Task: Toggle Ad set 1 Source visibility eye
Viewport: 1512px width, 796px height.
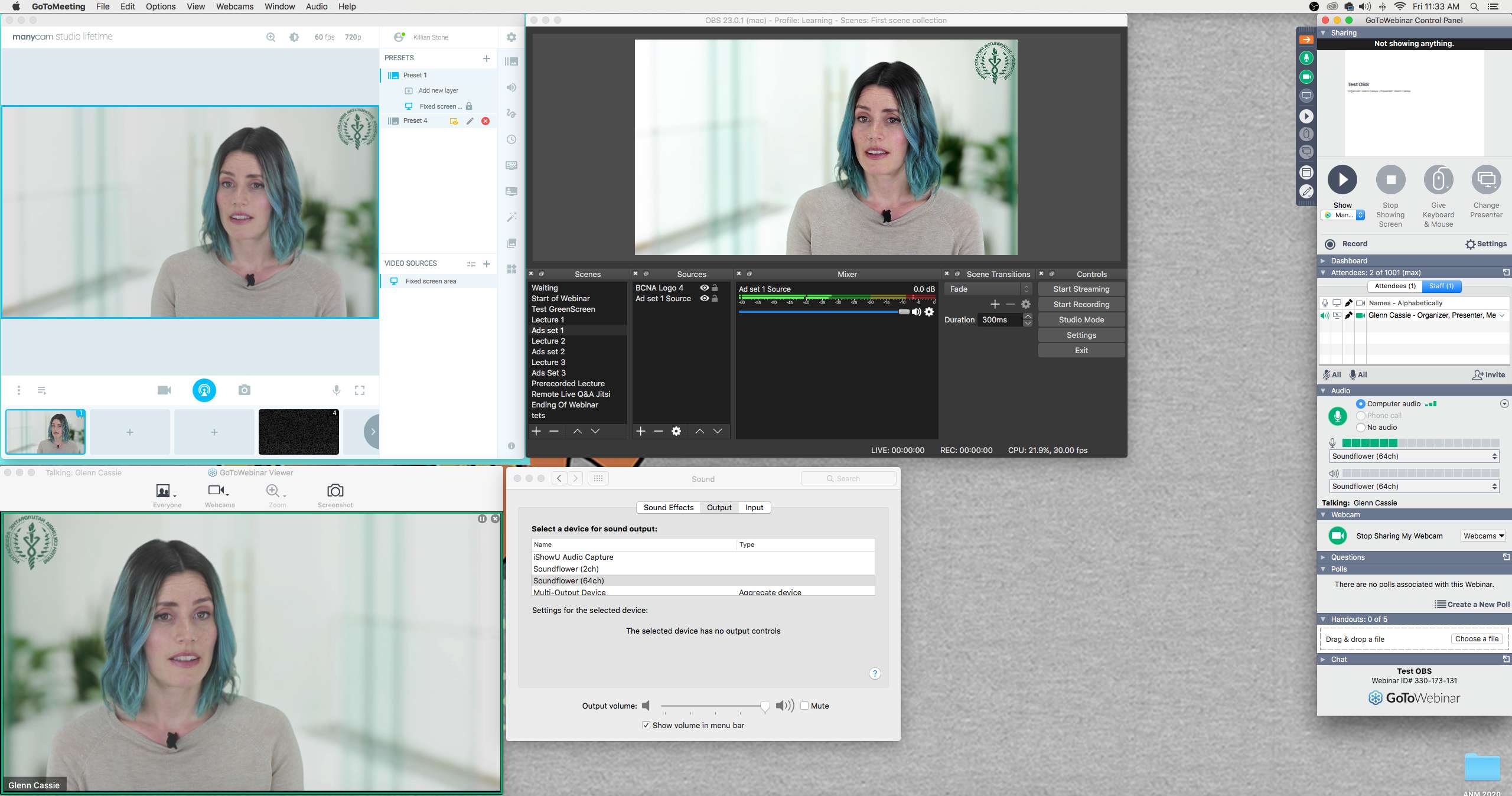Action: pos(704,298)
